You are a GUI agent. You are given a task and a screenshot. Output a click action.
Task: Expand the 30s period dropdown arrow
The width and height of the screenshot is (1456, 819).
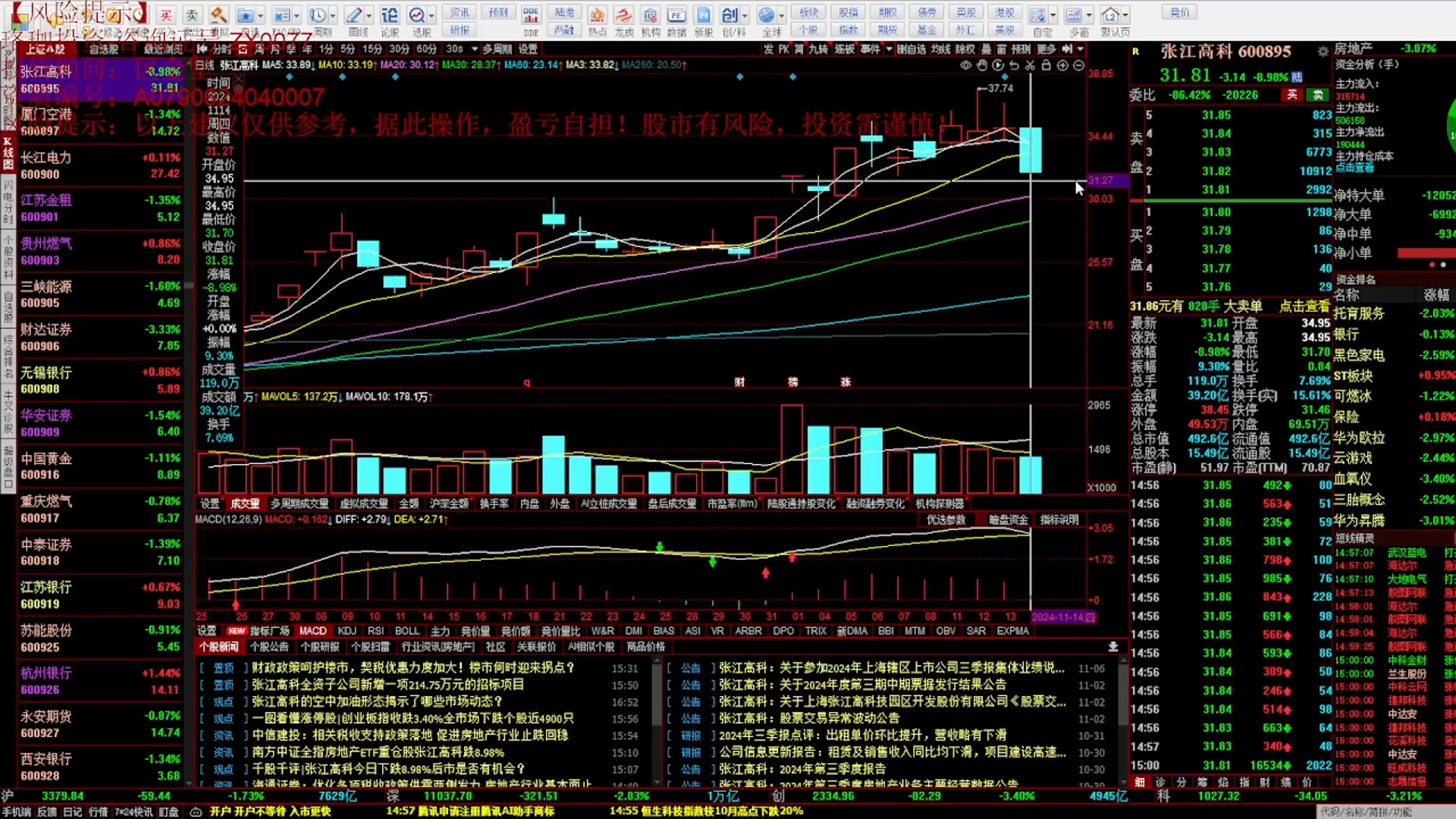click(475, 49)
